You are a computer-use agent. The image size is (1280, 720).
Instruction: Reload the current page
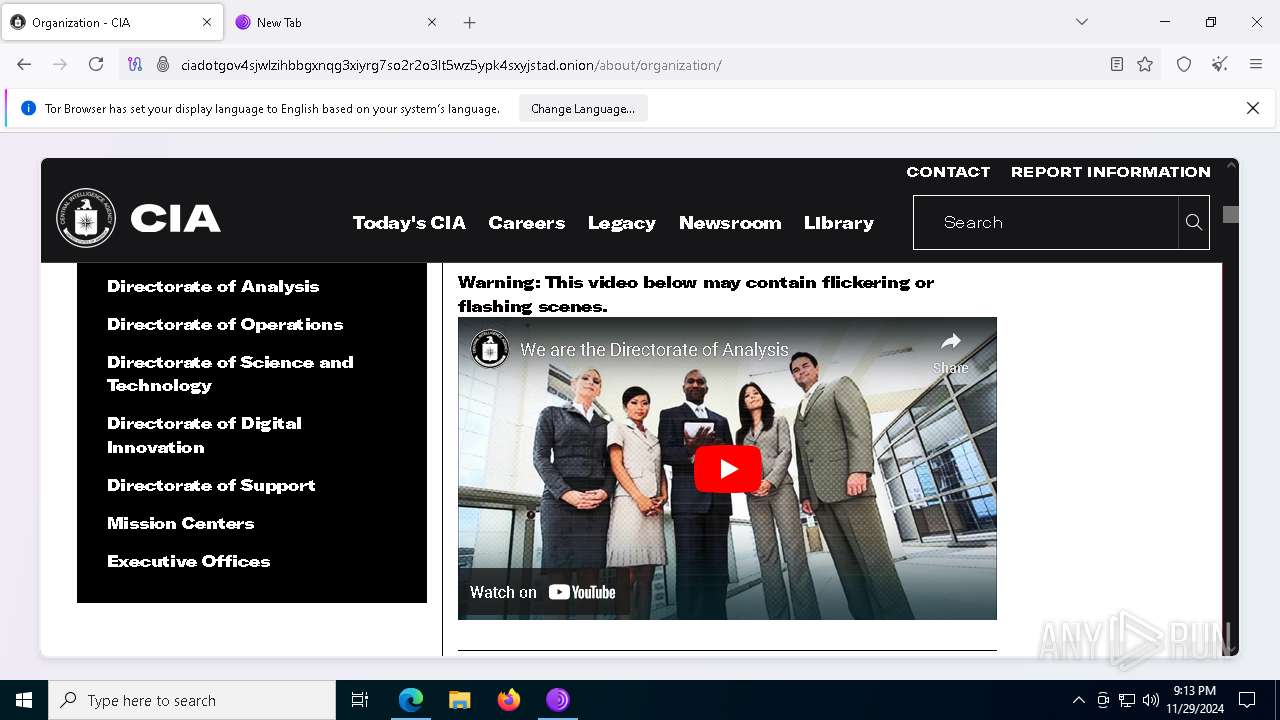coord(96,64)
